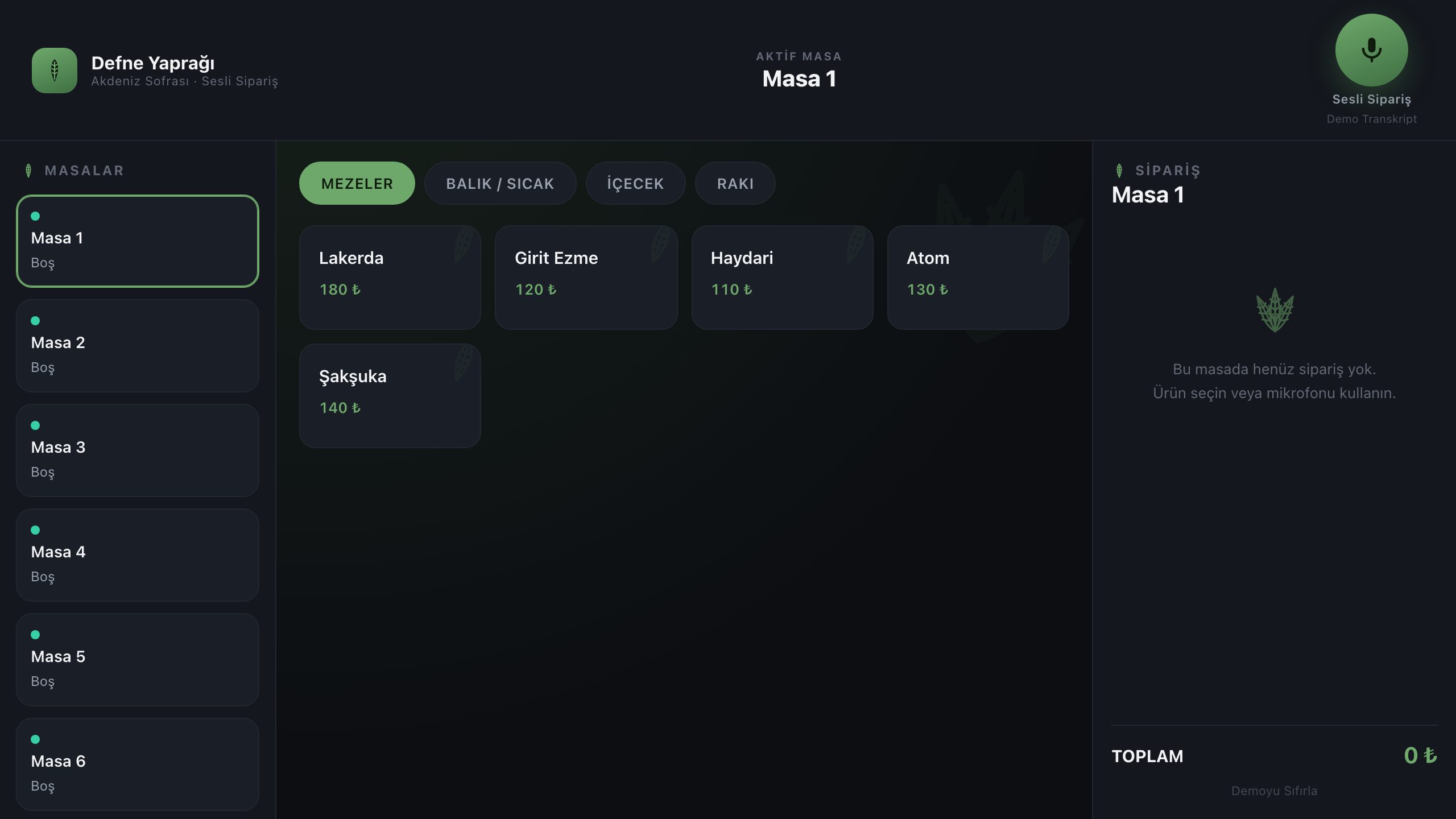Add Şakşuka to the order
The image size is (1456, 819).
(390, 396)
